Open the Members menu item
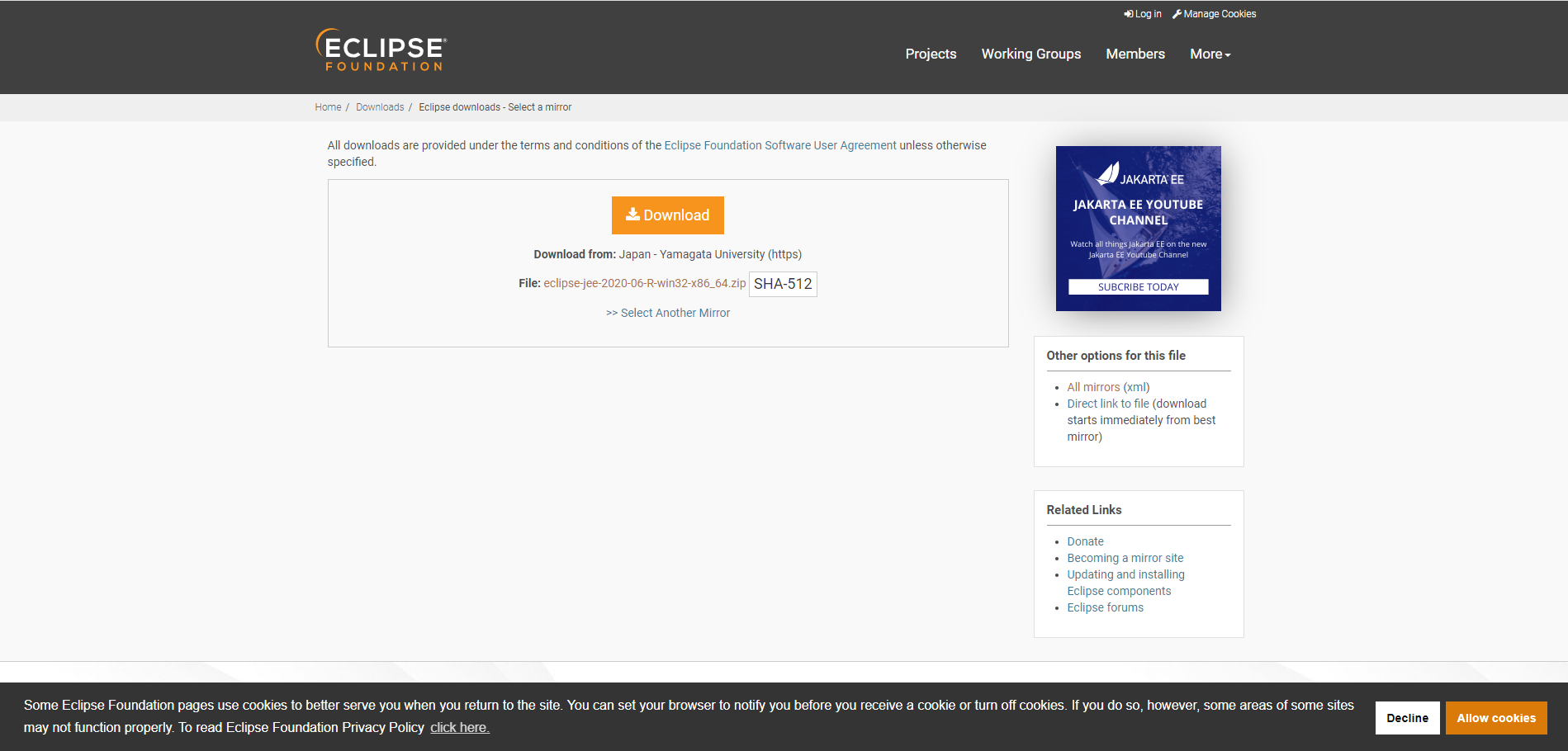This screenshot has width=1568, height=751. click(1135, 54)
